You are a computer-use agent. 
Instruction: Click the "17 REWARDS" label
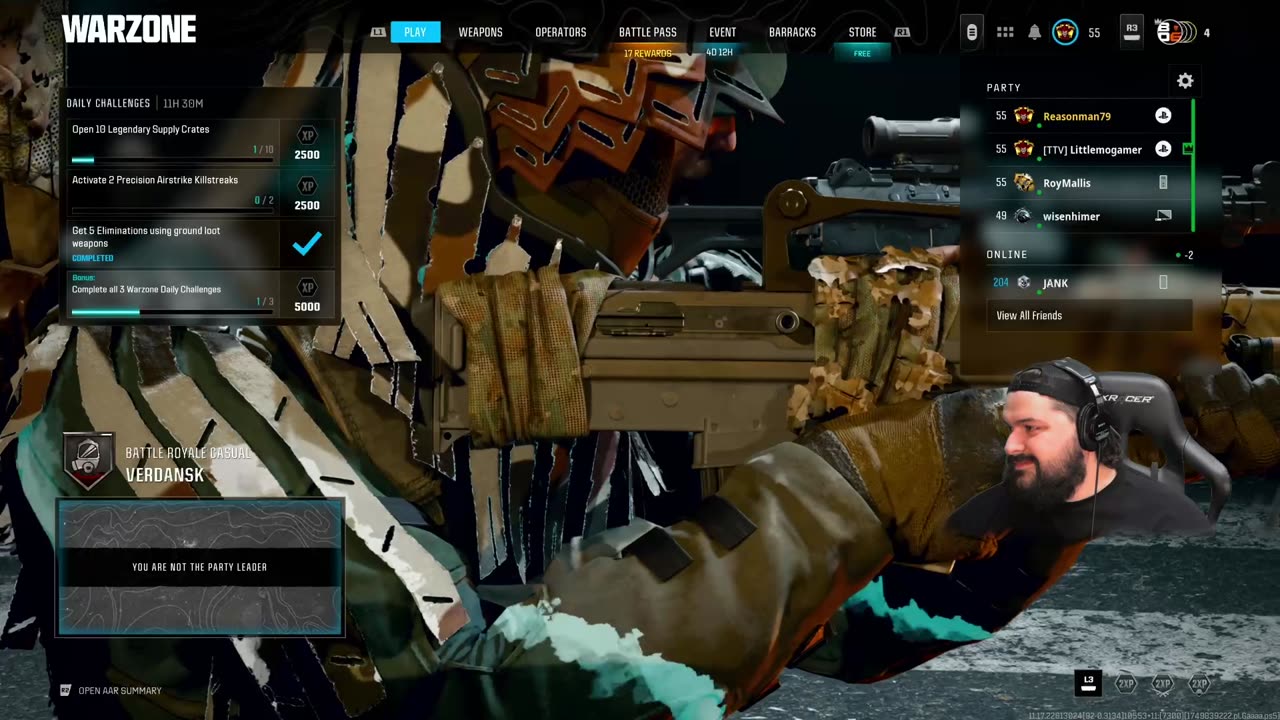(648, 53)
